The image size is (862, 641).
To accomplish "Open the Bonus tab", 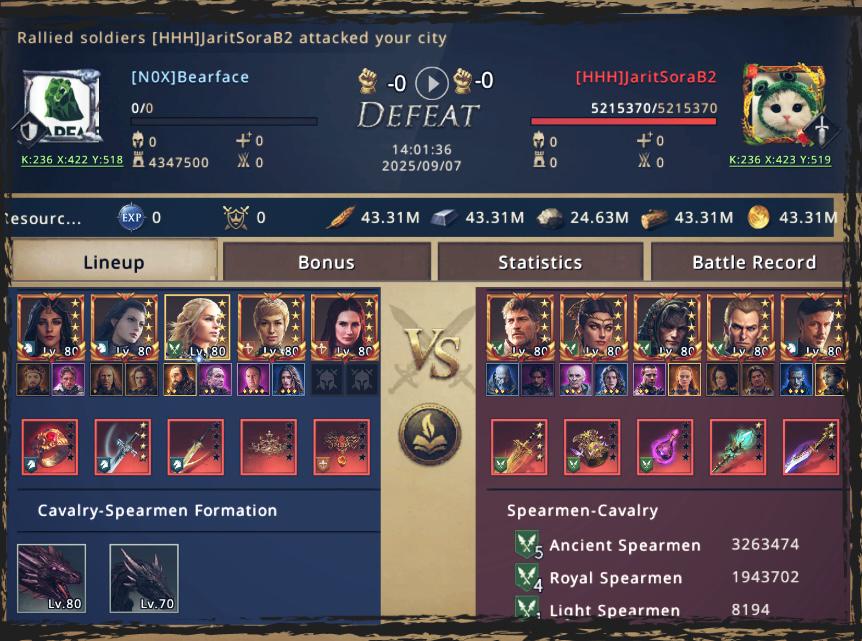I will click(x=326, y=262).
